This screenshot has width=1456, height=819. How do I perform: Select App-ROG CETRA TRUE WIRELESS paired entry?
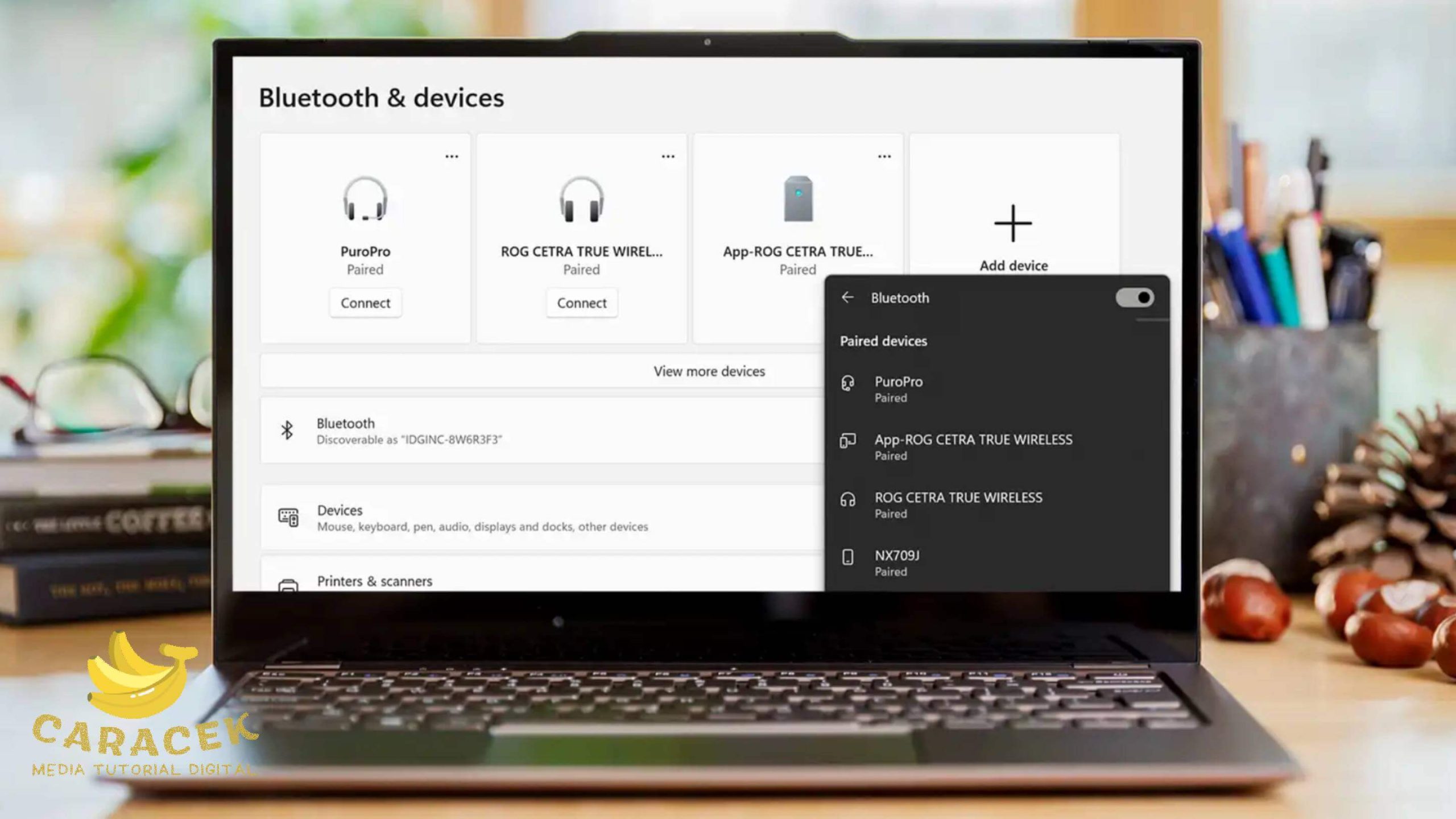tap(973, 447)
